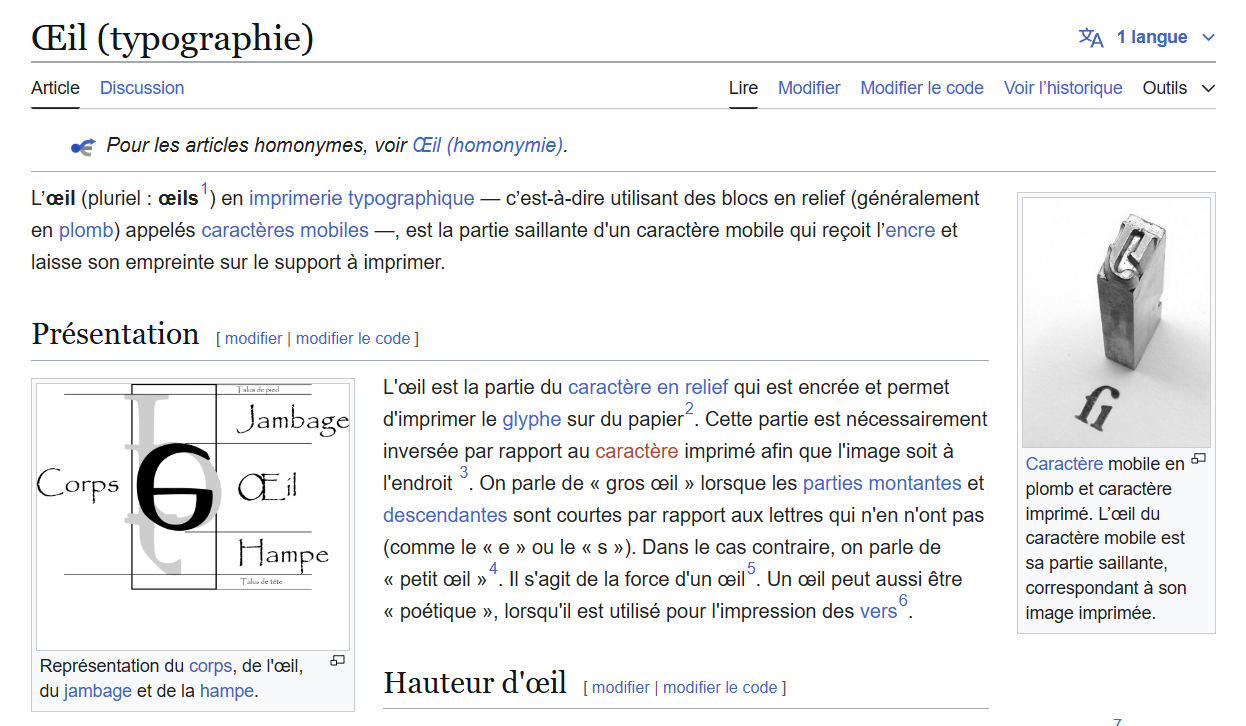
Task: Enlarge the Corps diagram via its magnify icon
Action: click(x=337, y=660)
